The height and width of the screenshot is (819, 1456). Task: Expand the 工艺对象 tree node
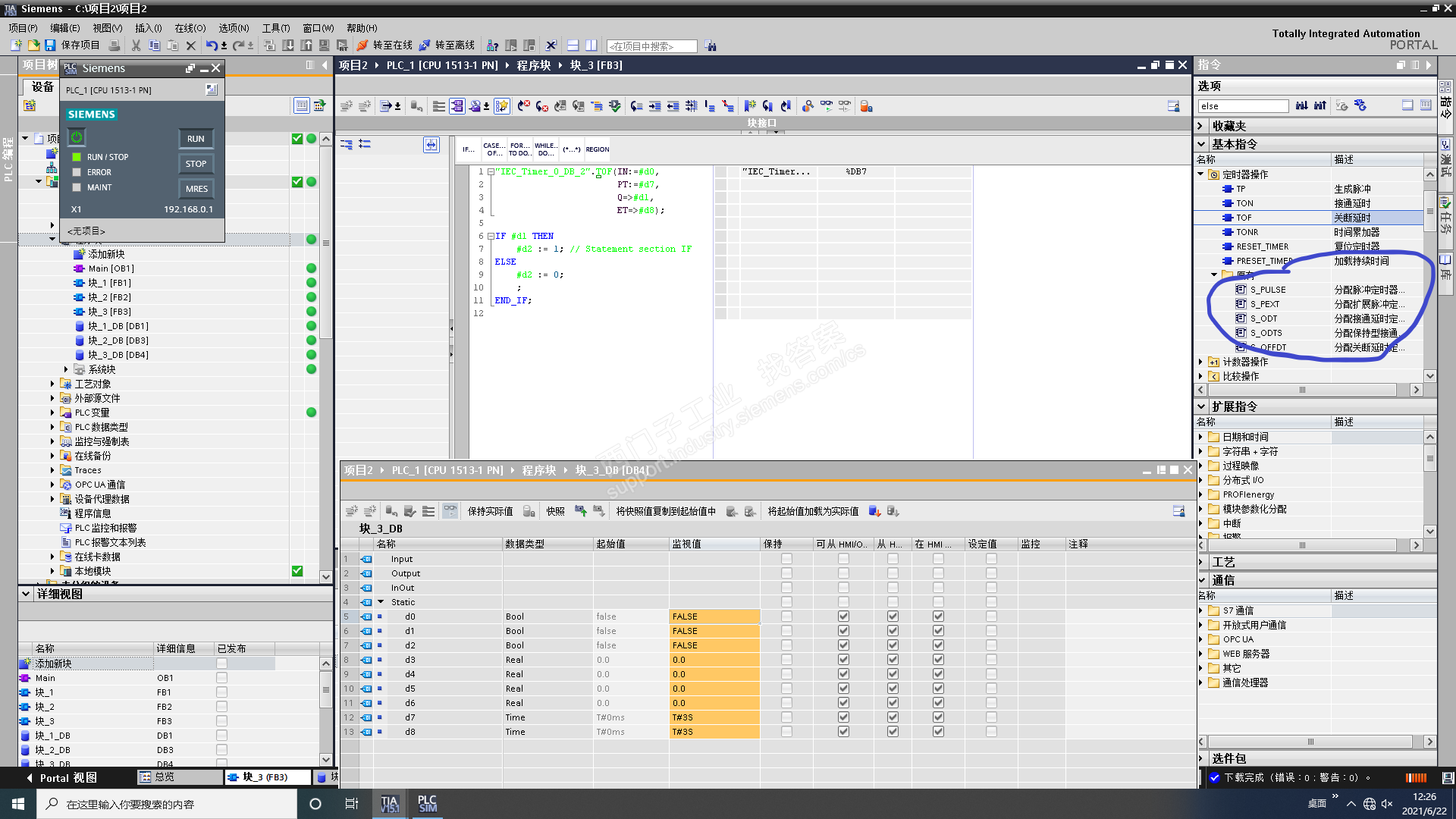point(52,384)
